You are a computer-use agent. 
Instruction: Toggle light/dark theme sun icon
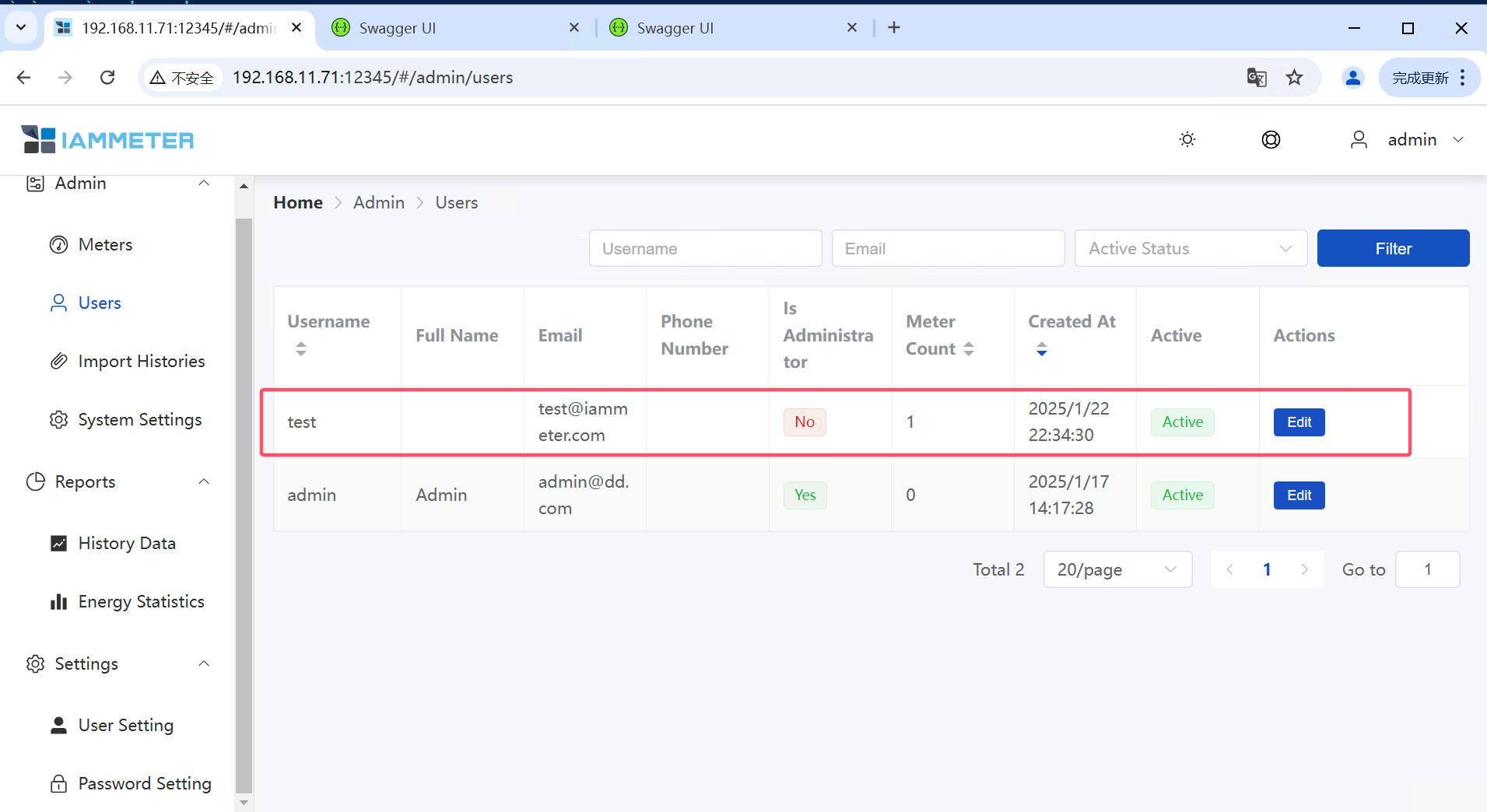tap(1187, 139)
